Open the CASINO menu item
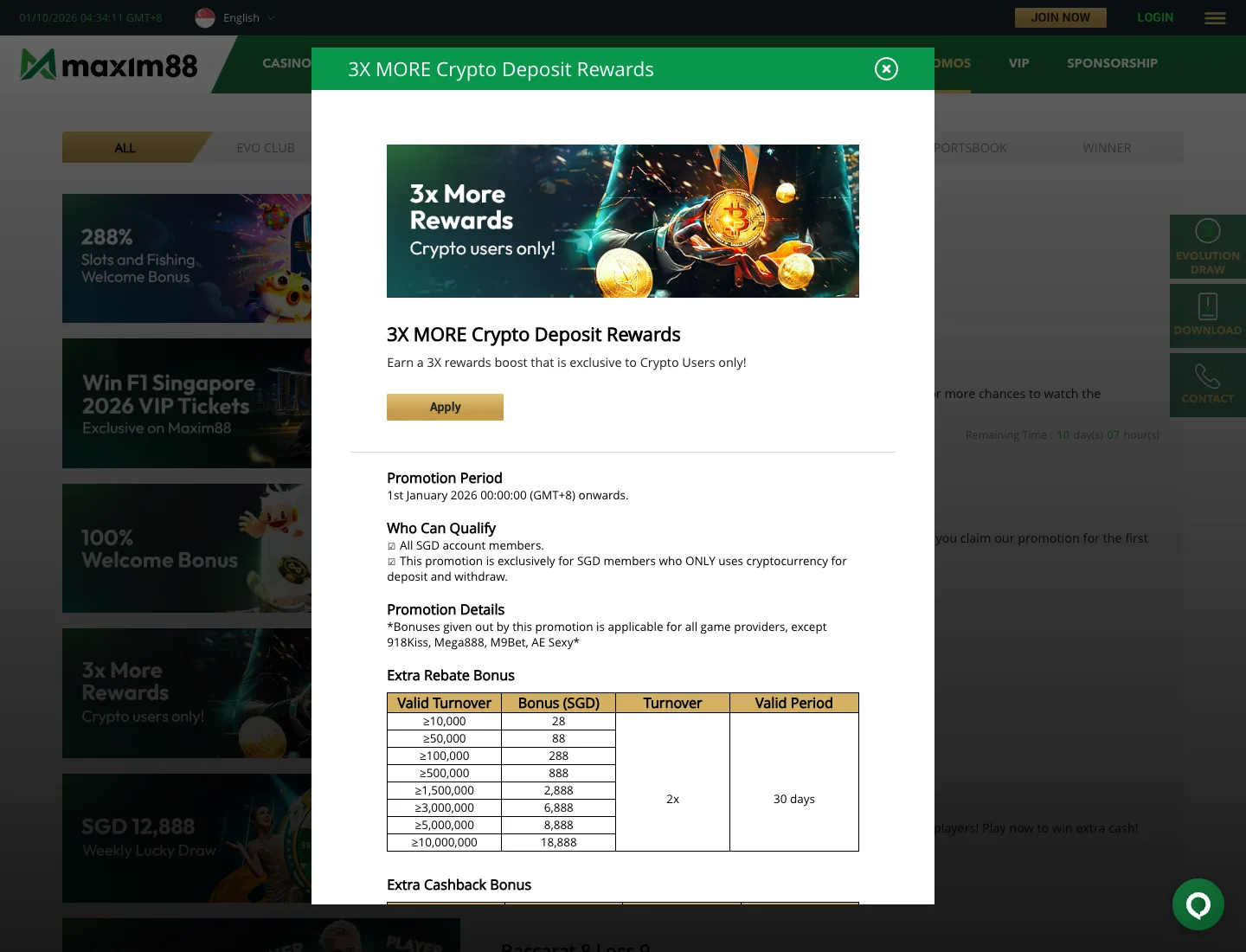The image size is (1246, 952). pyautogui.click(x=286, y=63)
